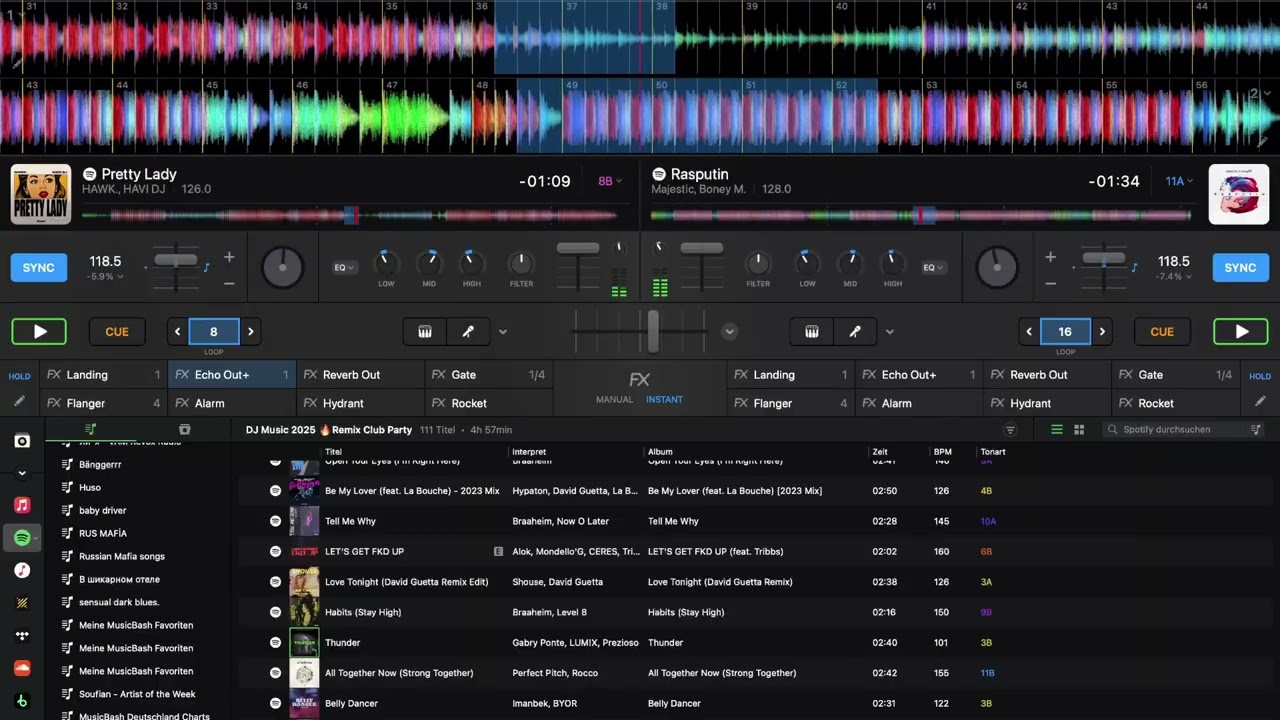Open the microphone tool on left deck

[467, 332]
